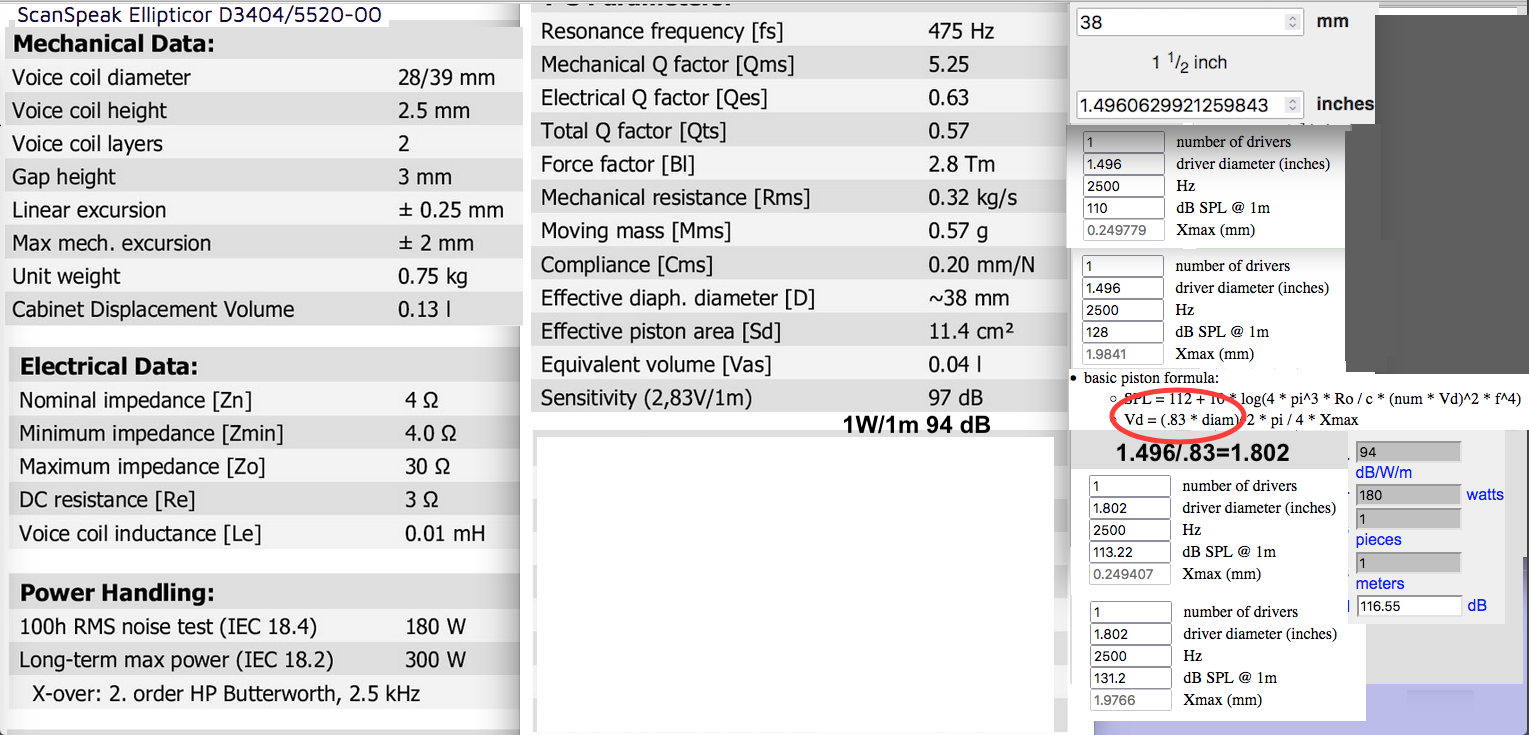Click the dB SPL field showing 128

coord(1124,332)
